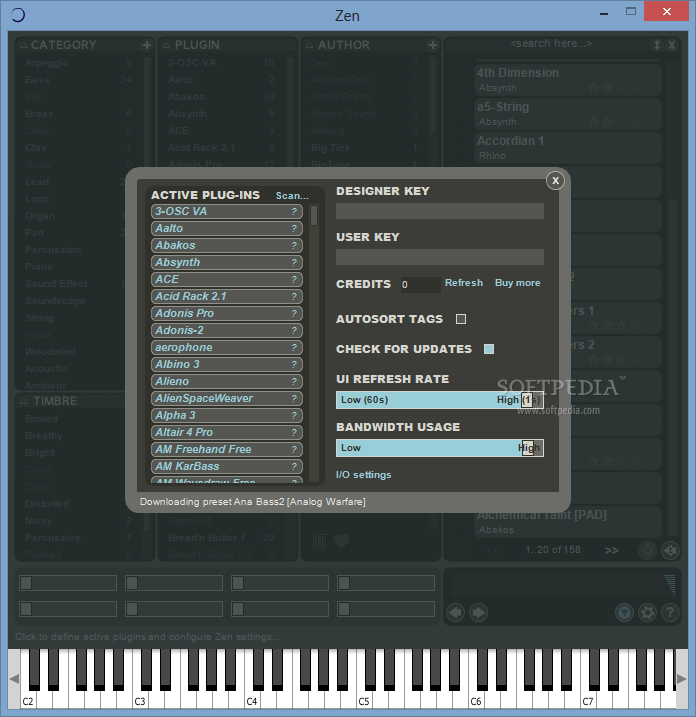Shift the piano keyboard left with the arrow
This screenshot has width=696, height=717.
[14, 679]
